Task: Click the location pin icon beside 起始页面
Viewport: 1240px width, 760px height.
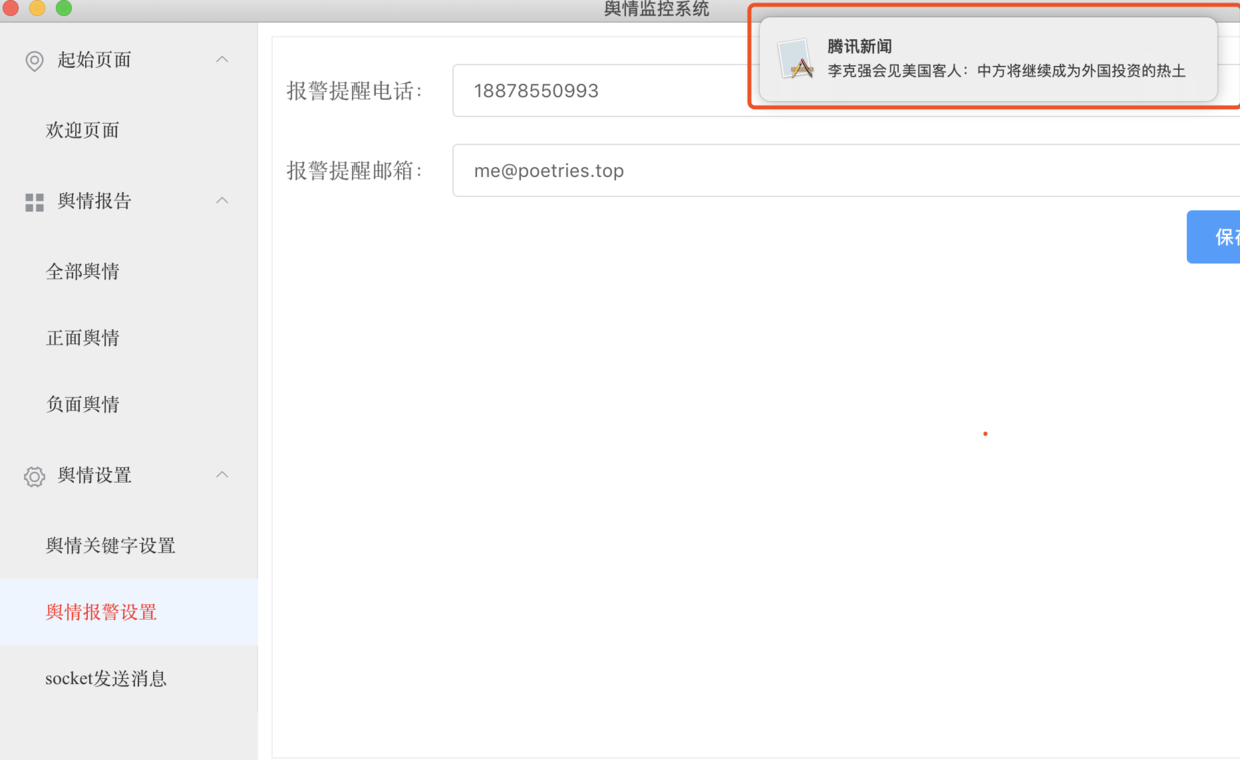Action: click(33, 60)
